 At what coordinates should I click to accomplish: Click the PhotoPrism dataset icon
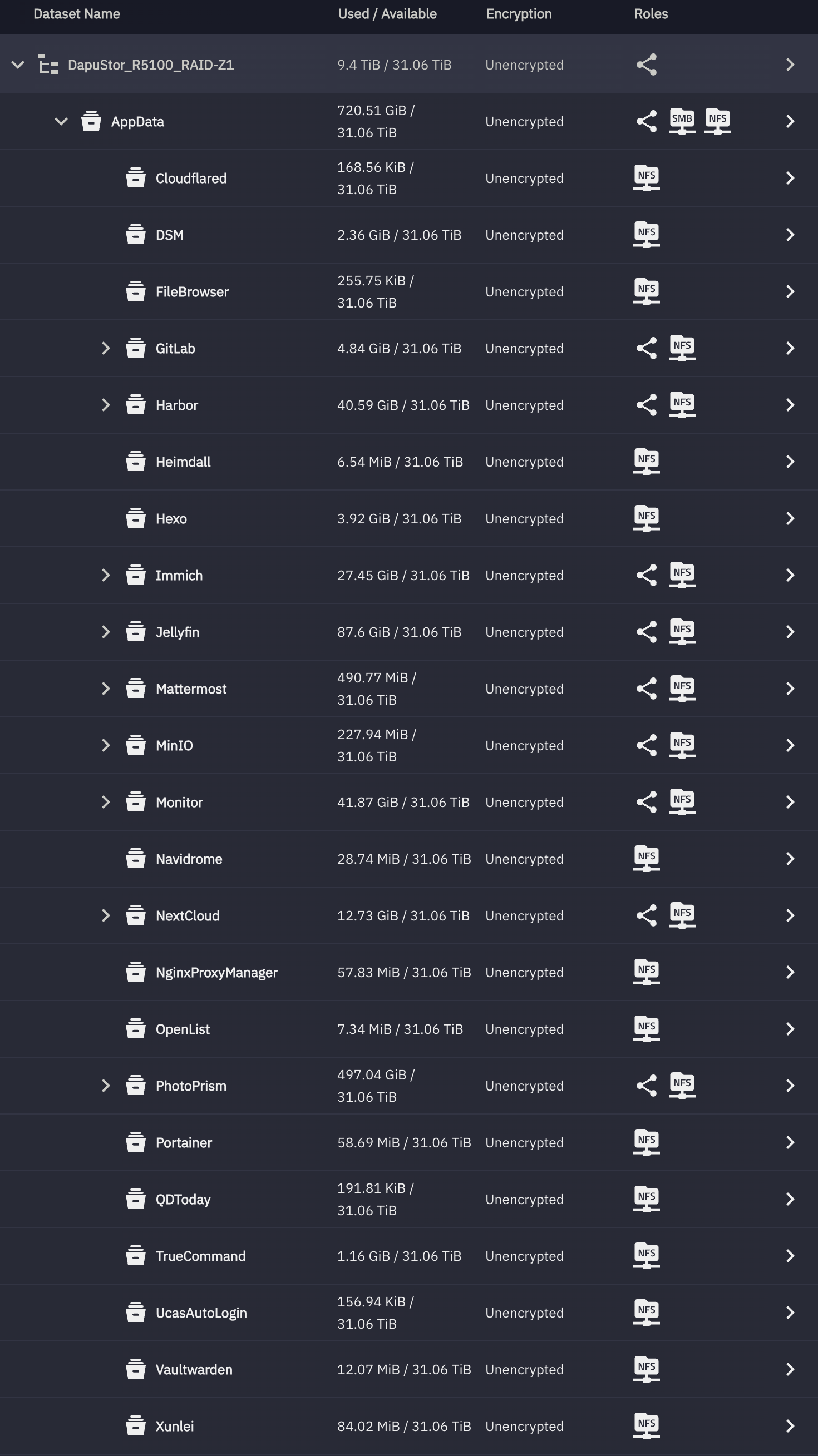[x=136, y=1085]
